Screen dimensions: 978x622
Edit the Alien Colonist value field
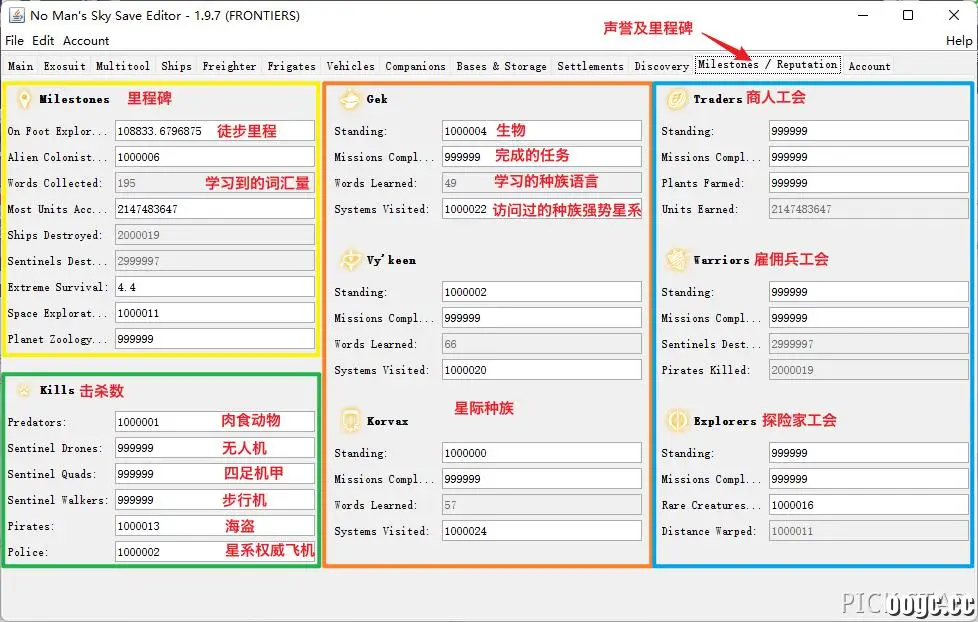click(x=215, y=157)
